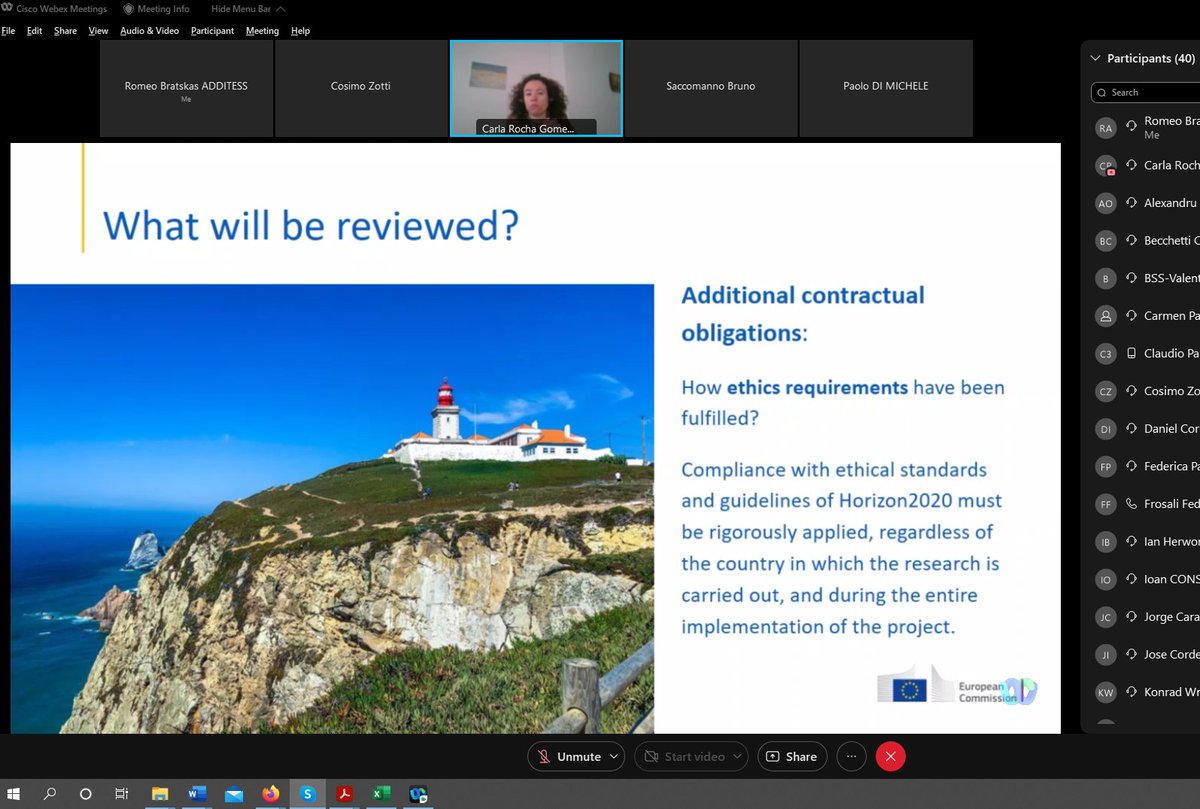Open video options arrow beside Start video

pyautogui.click(x=738, y=757)
